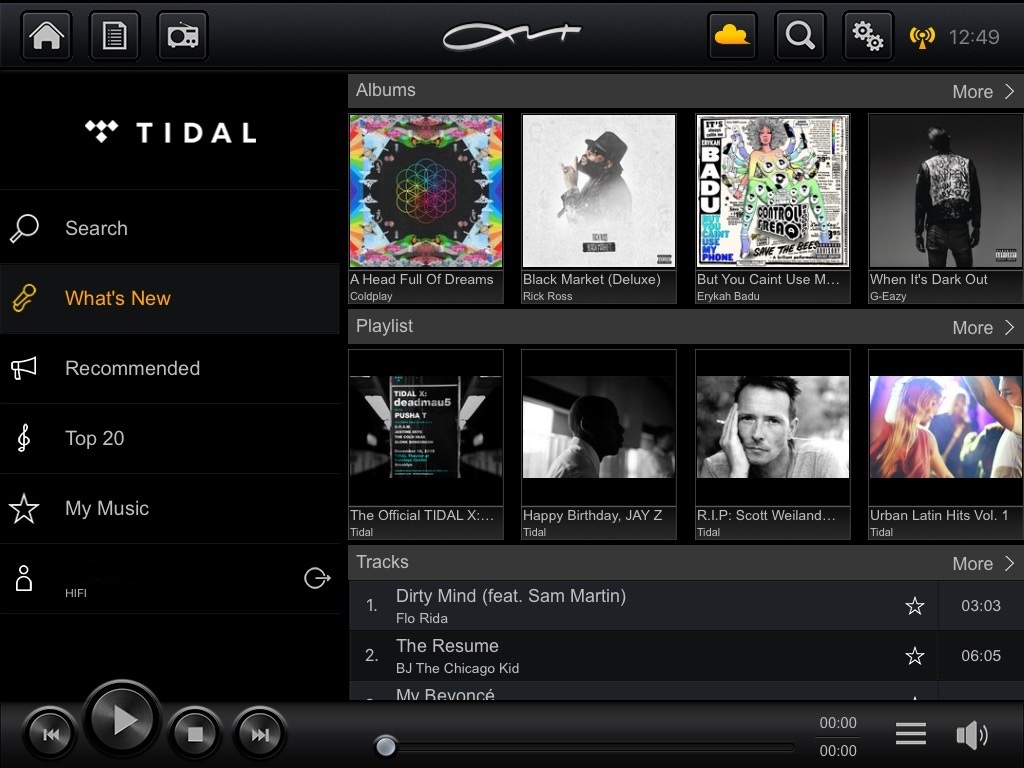Open the speaker volume control

pyautogui.click(x=972, y=735)
